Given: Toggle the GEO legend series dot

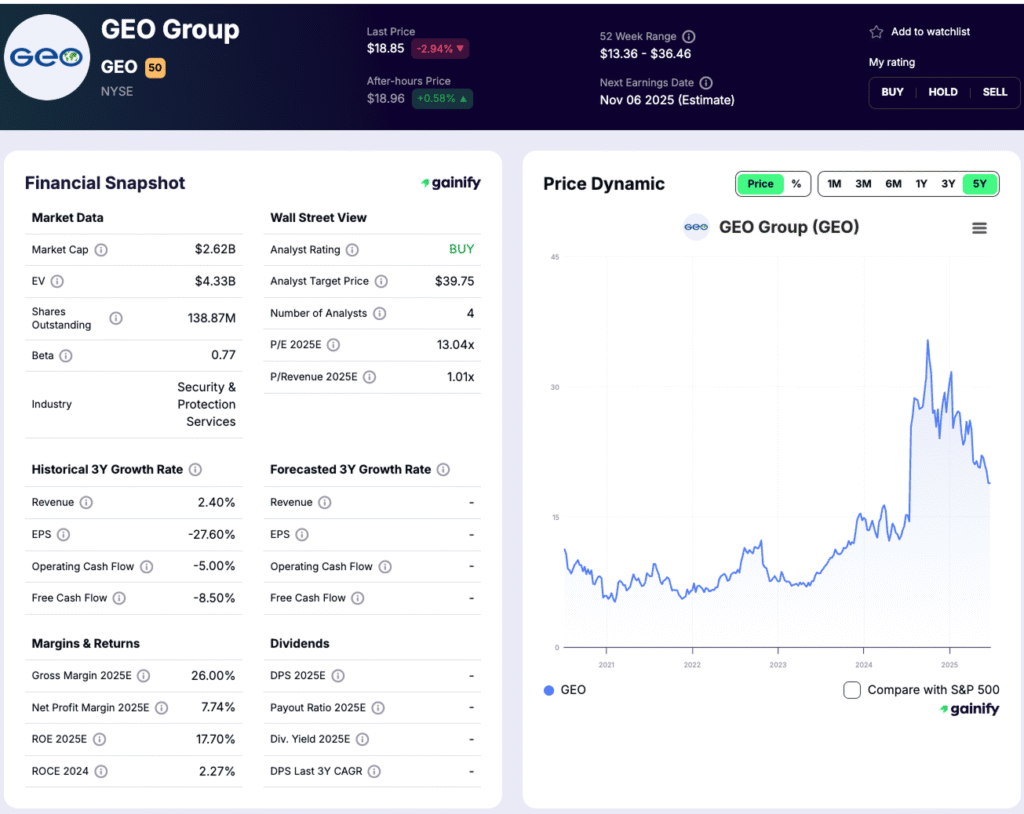Looking at the screenshot, I should (549, 690).
